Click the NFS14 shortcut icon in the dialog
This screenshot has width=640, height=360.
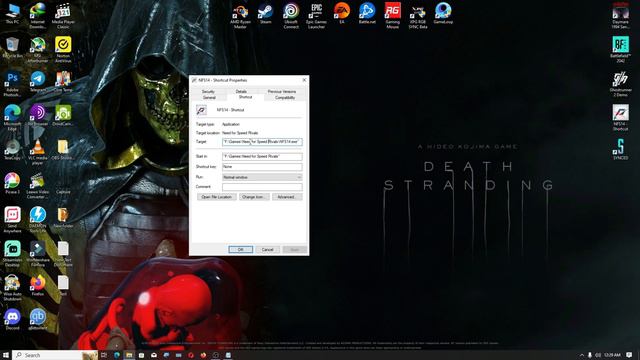coord(201,110)
